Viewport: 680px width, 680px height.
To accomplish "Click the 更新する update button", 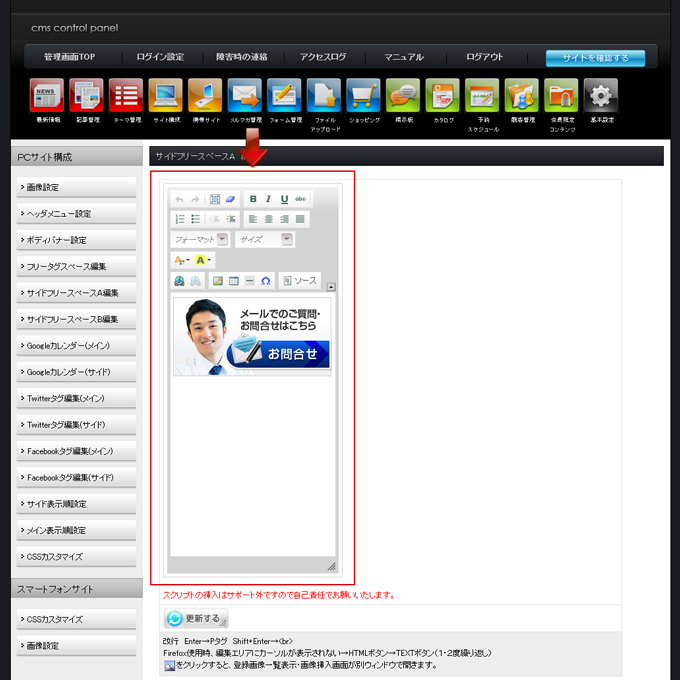I will [x=196, y=619].
